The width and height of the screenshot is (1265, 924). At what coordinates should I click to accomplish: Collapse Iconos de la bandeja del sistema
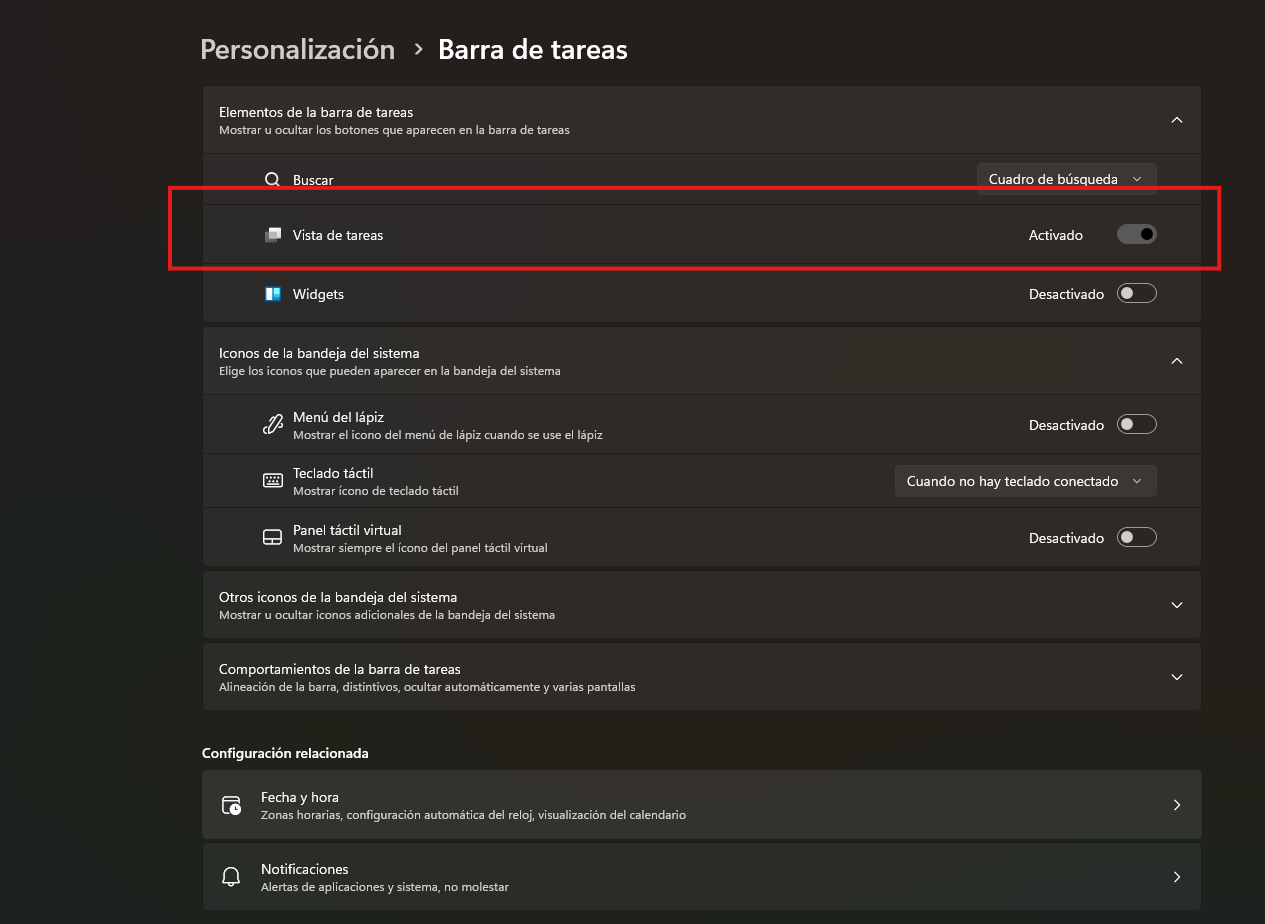1176,361
